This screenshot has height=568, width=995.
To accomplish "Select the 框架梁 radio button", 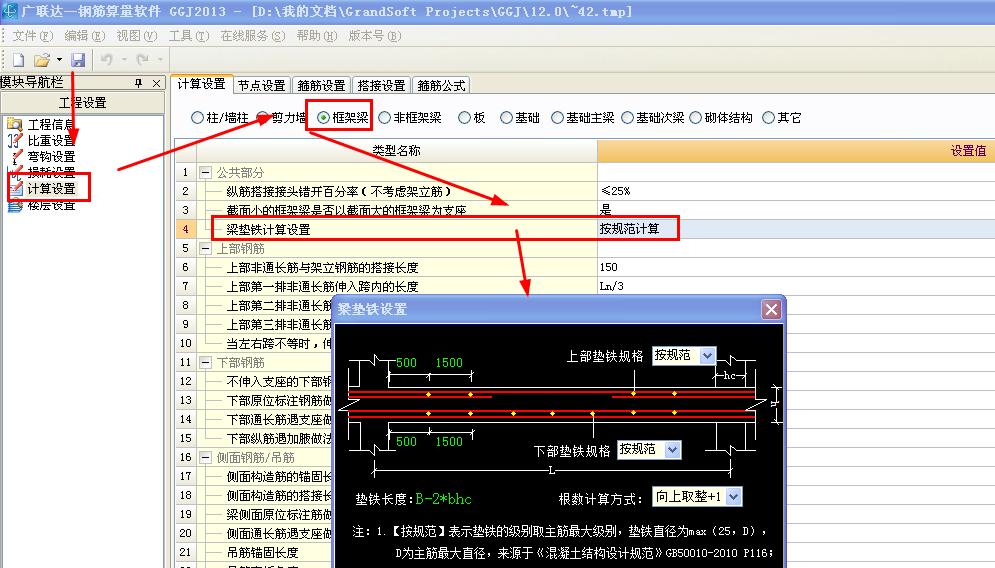I will coord(324,117).
